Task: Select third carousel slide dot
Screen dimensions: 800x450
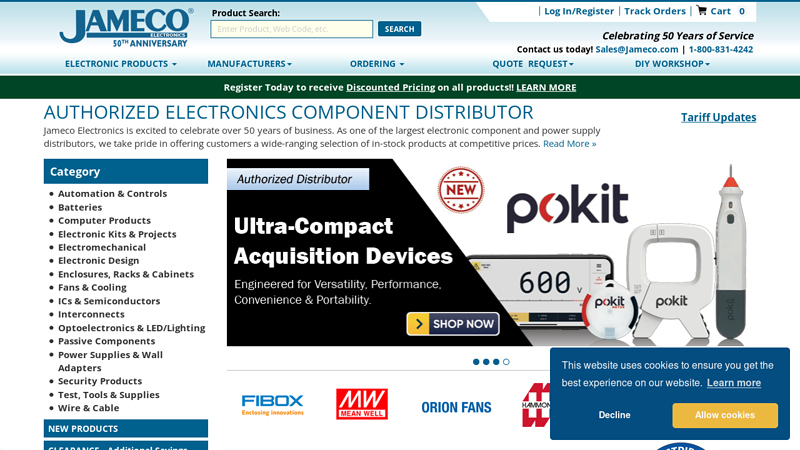Action: pos(496,362)
